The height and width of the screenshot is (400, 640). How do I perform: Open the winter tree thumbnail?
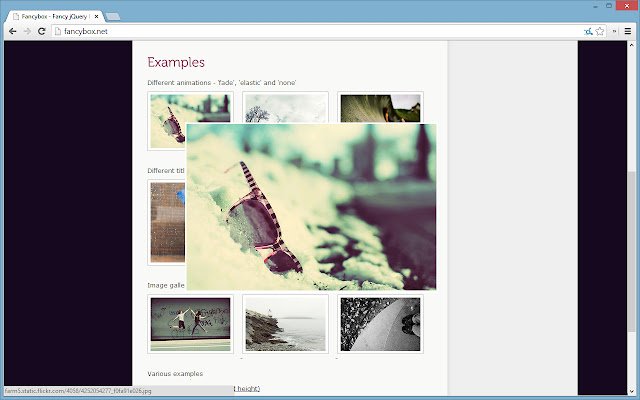click(285, 107)
